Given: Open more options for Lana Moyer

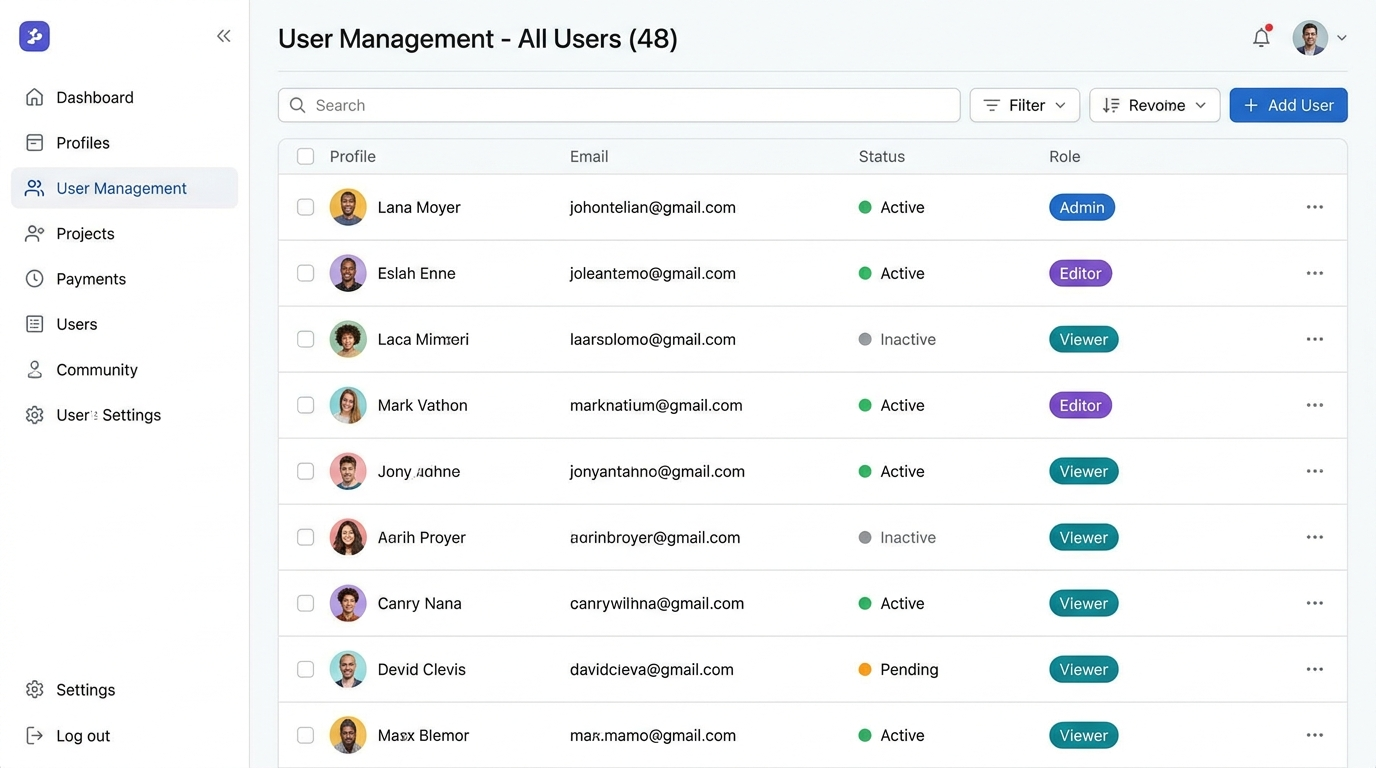Looking at the screenshot, I should (1315, 207).
